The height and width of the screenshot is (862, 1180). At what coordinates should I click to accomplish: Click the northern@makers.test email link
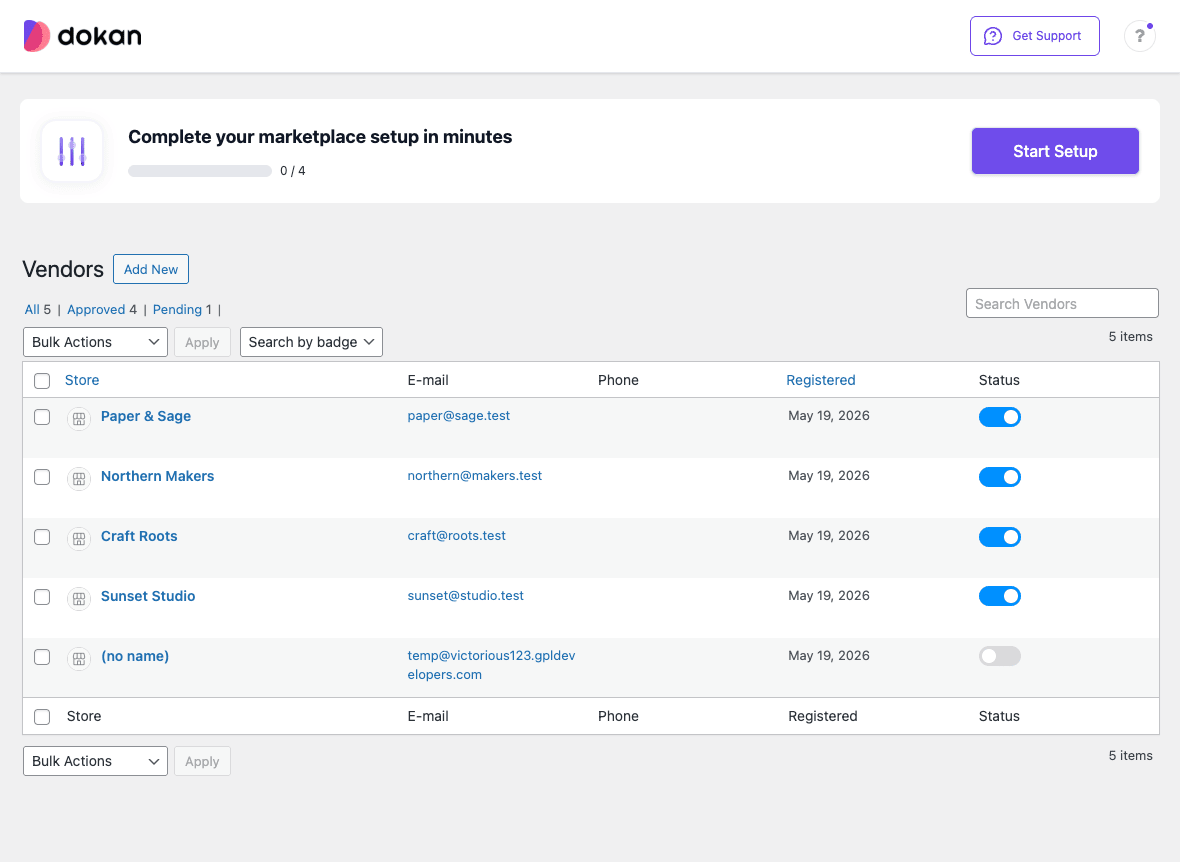pyautogui.click(x=474, y=476)
